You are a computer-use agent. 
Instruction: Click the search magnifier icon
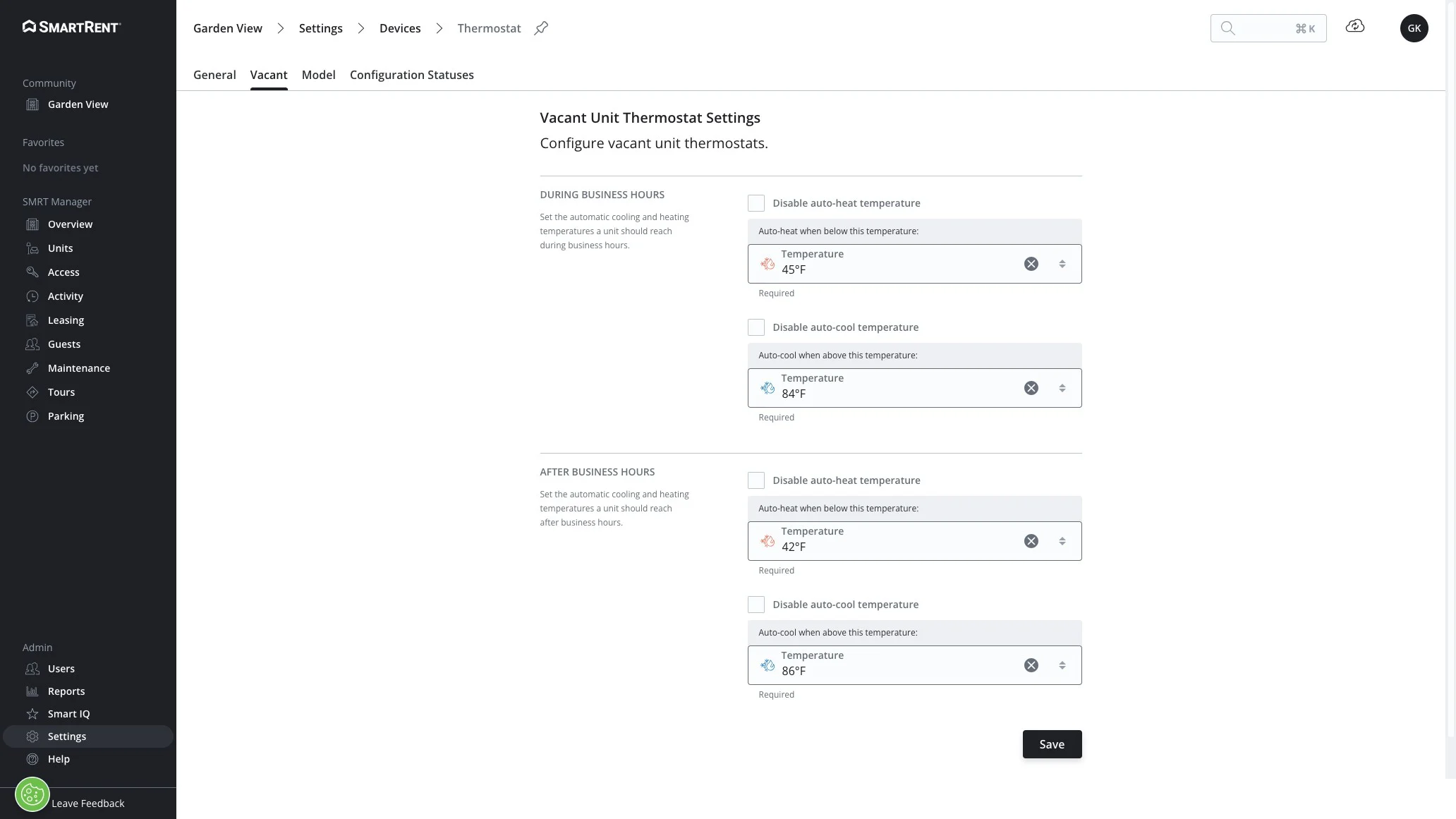(x=1227, y=28)
